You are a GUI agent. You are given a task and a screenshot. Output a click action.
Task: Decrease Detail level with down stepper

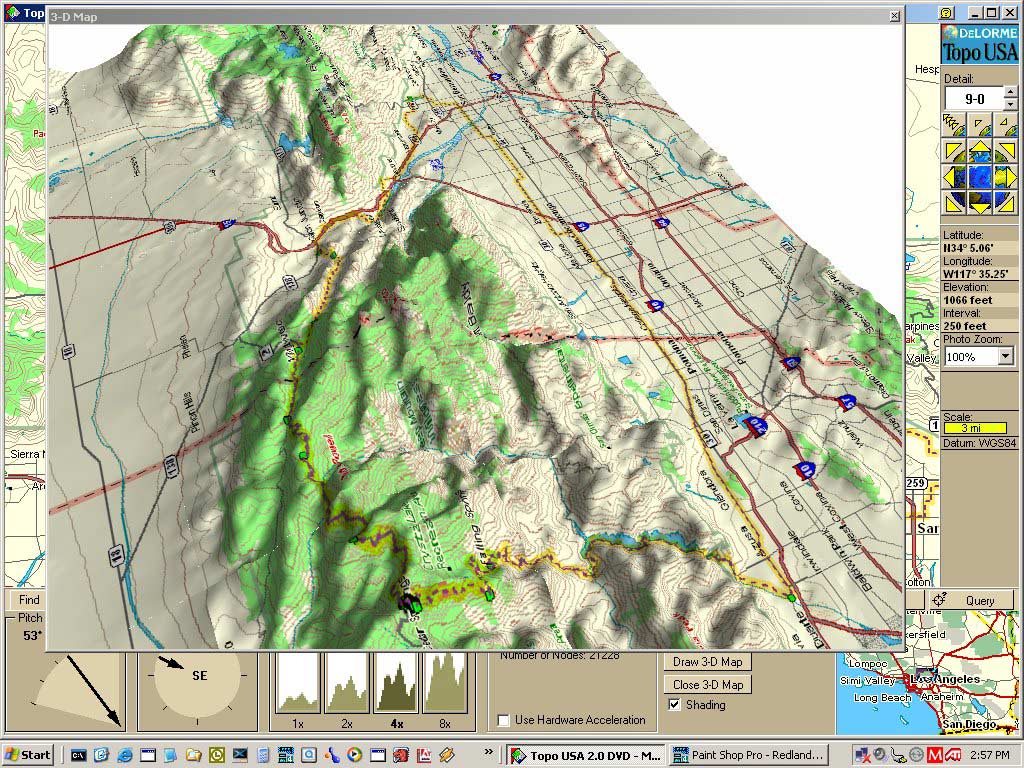1010,104
